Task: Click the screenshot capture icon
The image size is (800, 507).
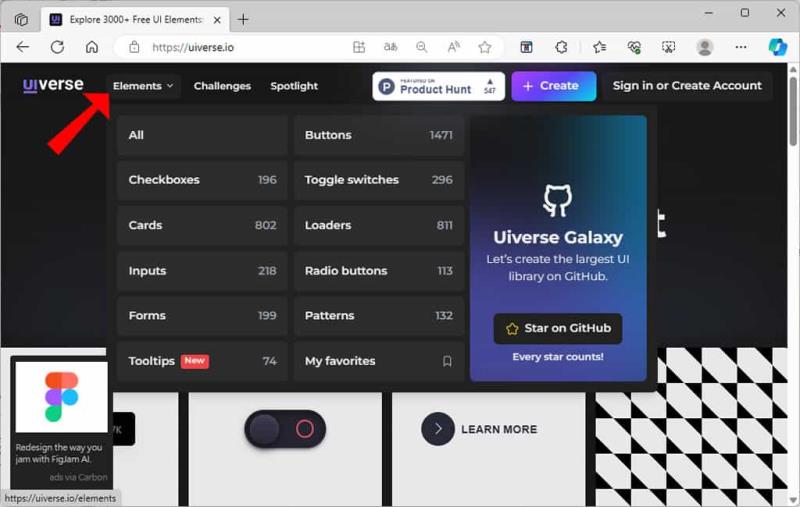Action: click(x=668, y=47)
